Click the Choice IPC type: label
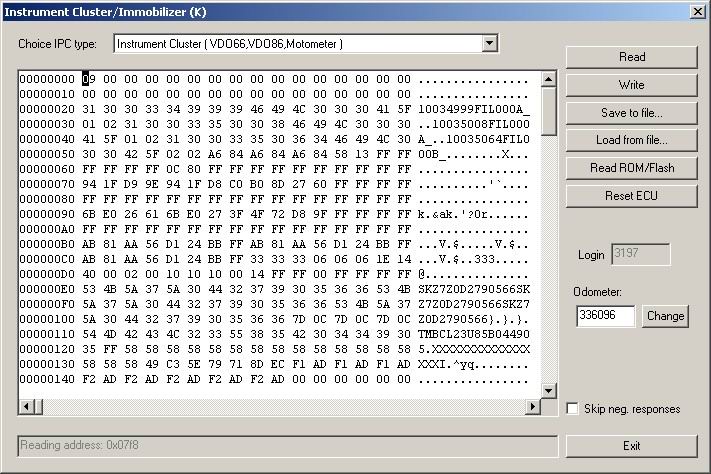Screen dimensions: 711x474 [57, 44]
